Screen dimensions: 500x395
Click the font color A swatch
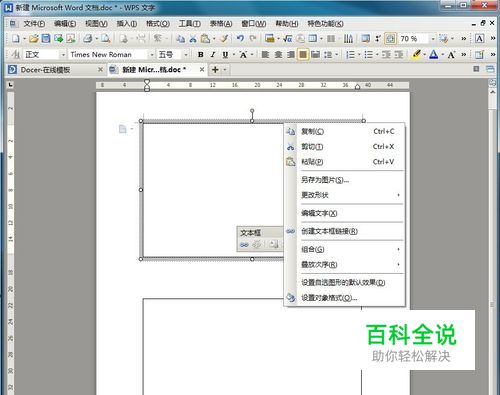tap(433, 54)
